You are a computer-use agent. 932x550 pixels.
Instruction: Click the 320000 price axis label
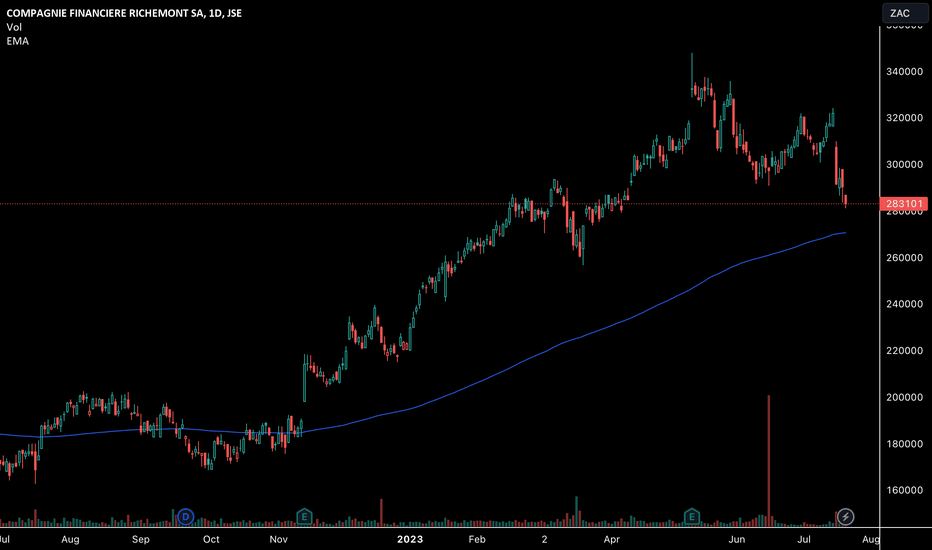click(904, 118)
